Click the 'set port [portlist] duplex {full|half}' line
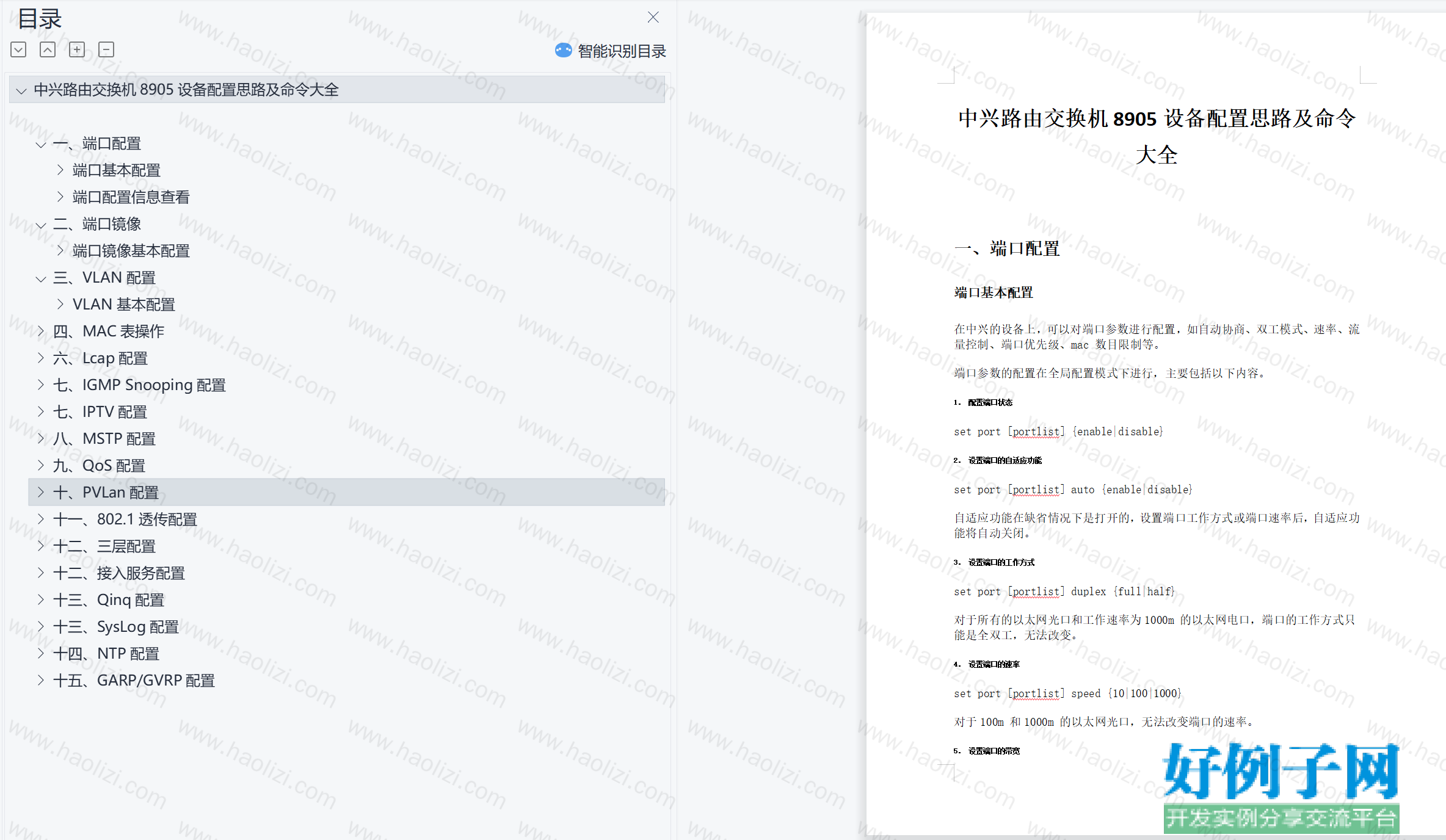The image size is (1446, 840). 1064,592
